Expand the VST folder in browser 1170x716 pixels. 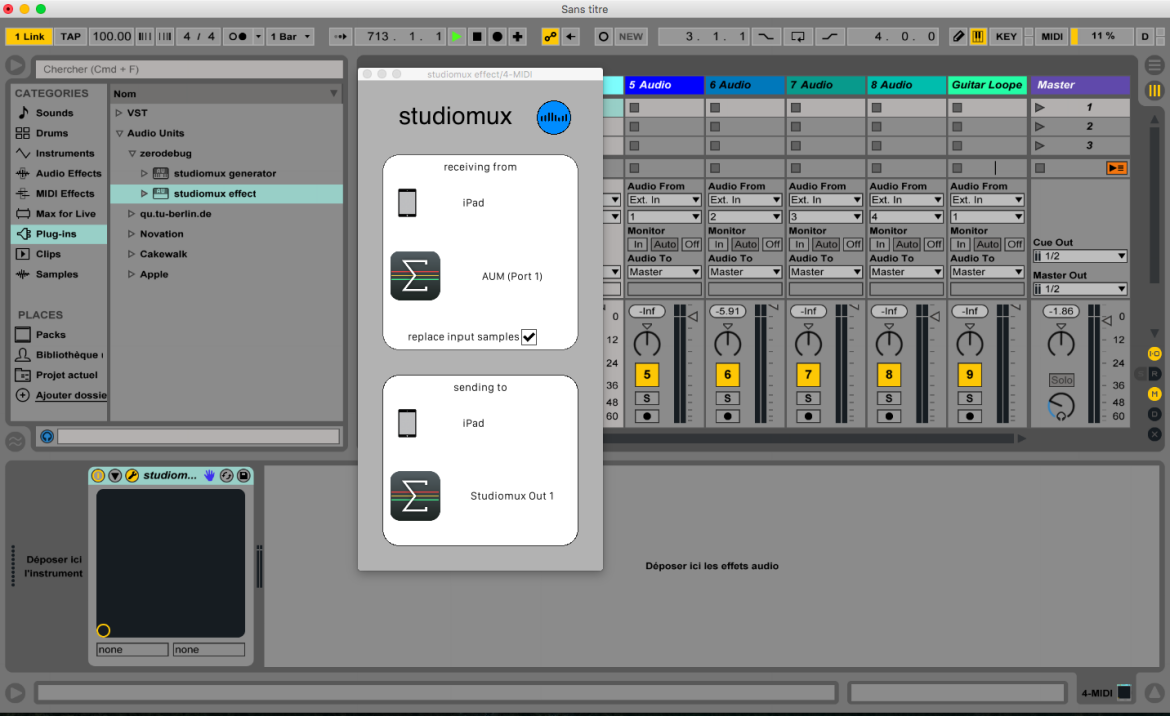[119, 113]
